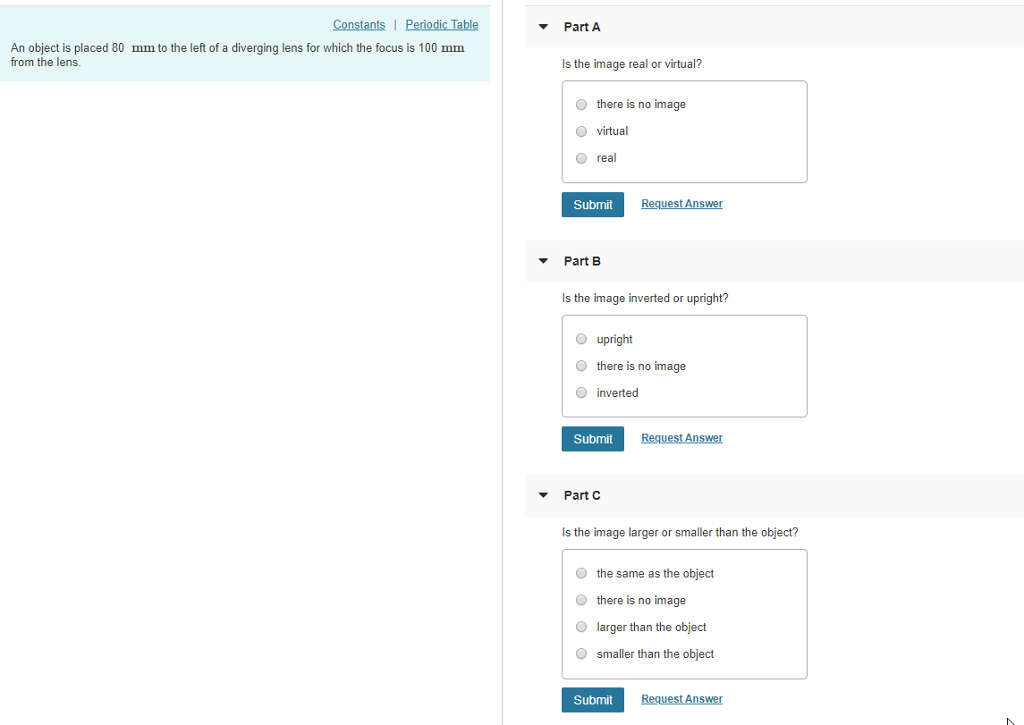Select the "inverted" option in Part B

581,392
